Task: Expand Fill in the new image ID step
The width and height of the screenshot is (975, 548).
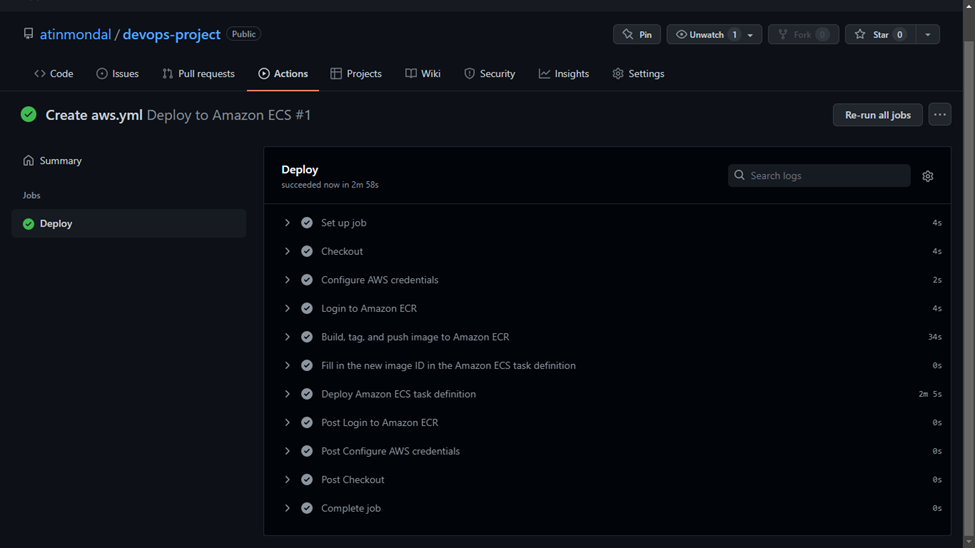Action: click(x=287, y=366)
